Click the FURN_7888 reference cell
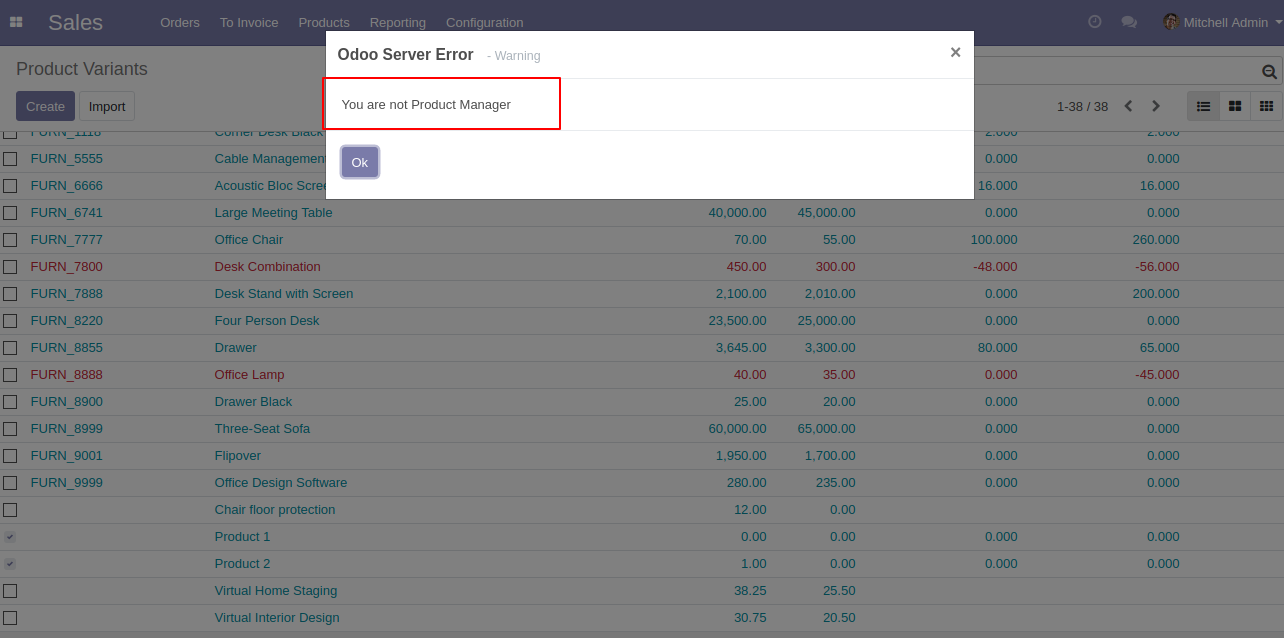The height and width of the screenshot is (638, 1284). tap(66, 293)
